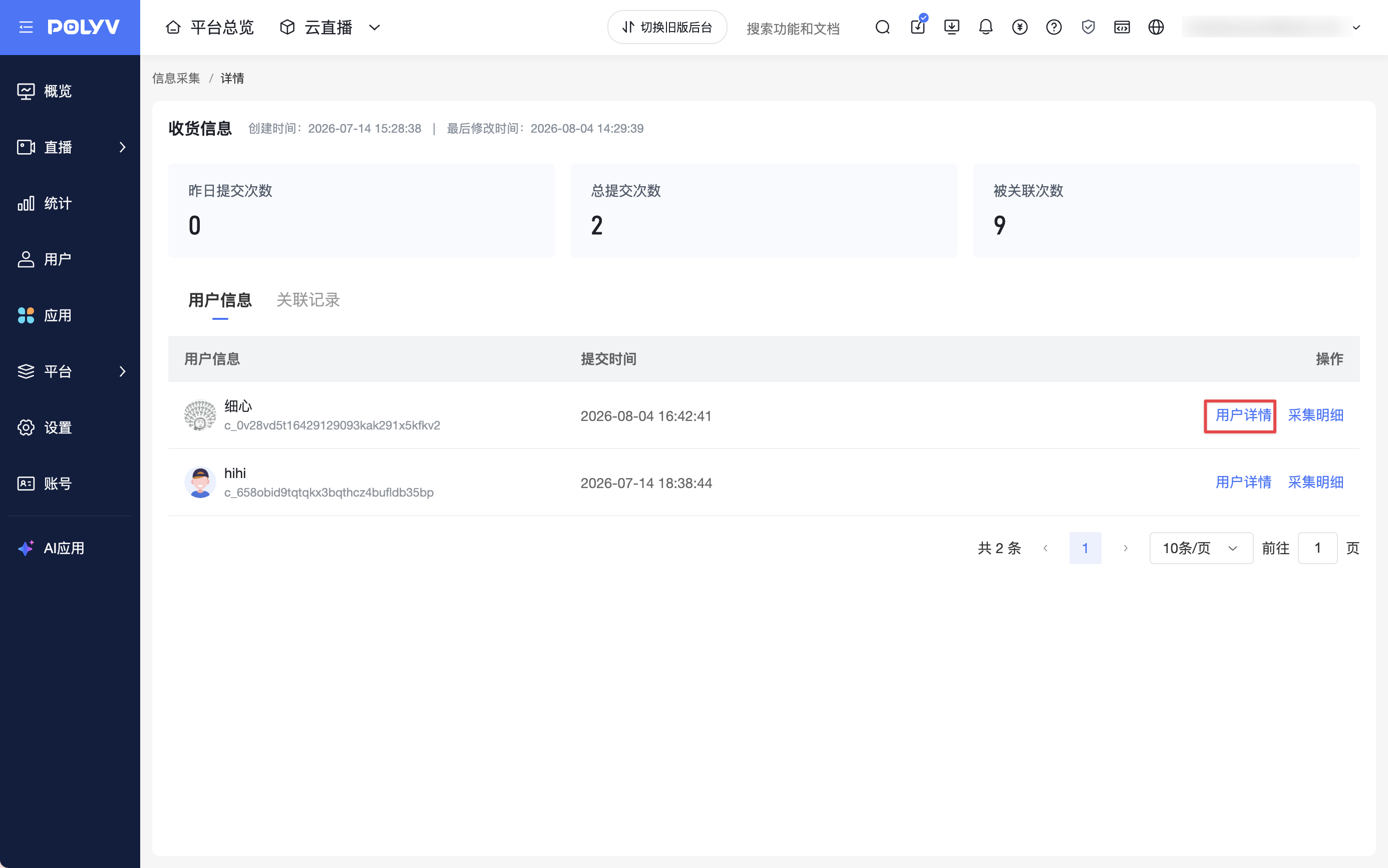Collapse the sidebar with the hamburger icon
This screenshot has height=868, width=1388.
coord(26,27)
